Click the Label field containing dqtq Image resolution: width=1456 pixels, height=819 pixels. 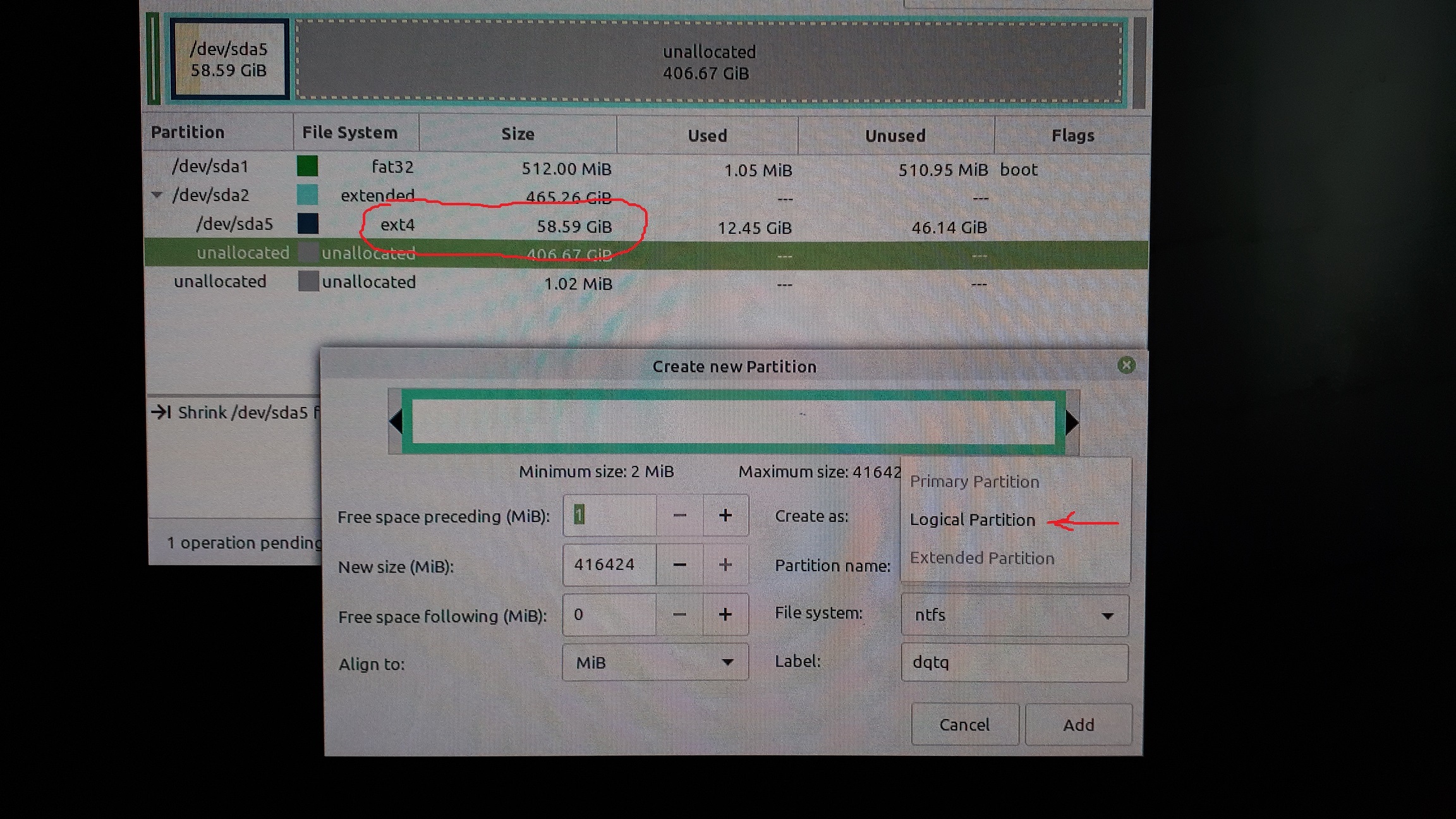pos(1014,662)
